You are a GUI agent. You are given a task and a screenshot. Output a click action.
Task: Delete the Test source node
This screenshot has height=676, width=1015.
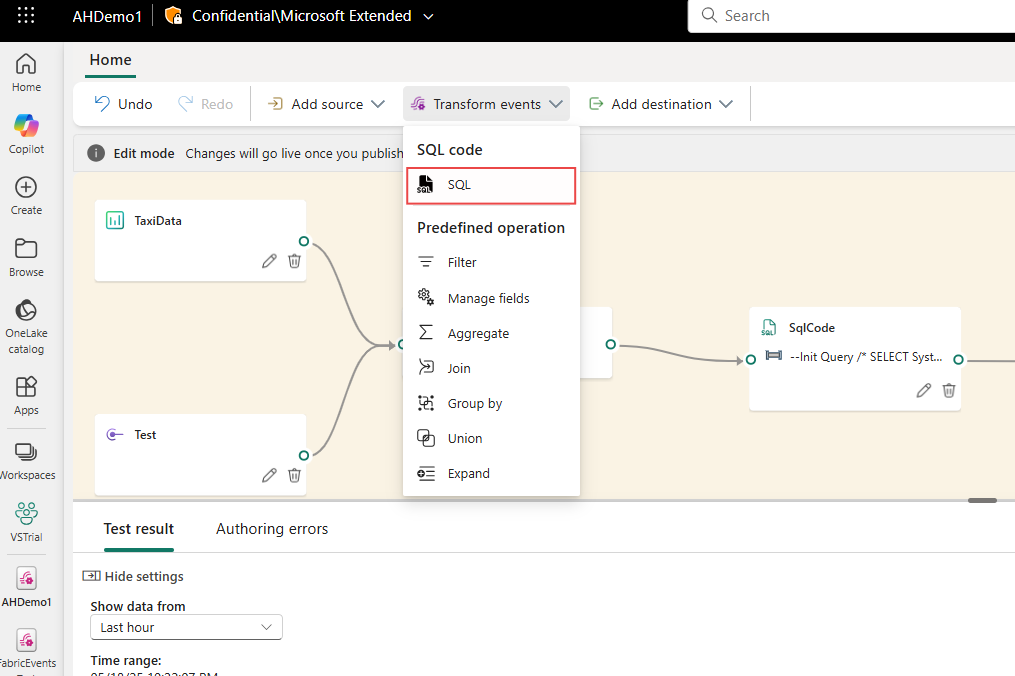[295, 475]
